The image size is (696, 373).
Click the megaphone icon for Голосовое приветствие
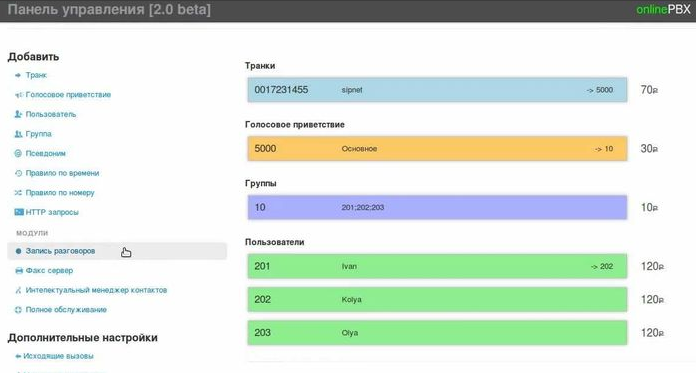[x=18, y=95]
